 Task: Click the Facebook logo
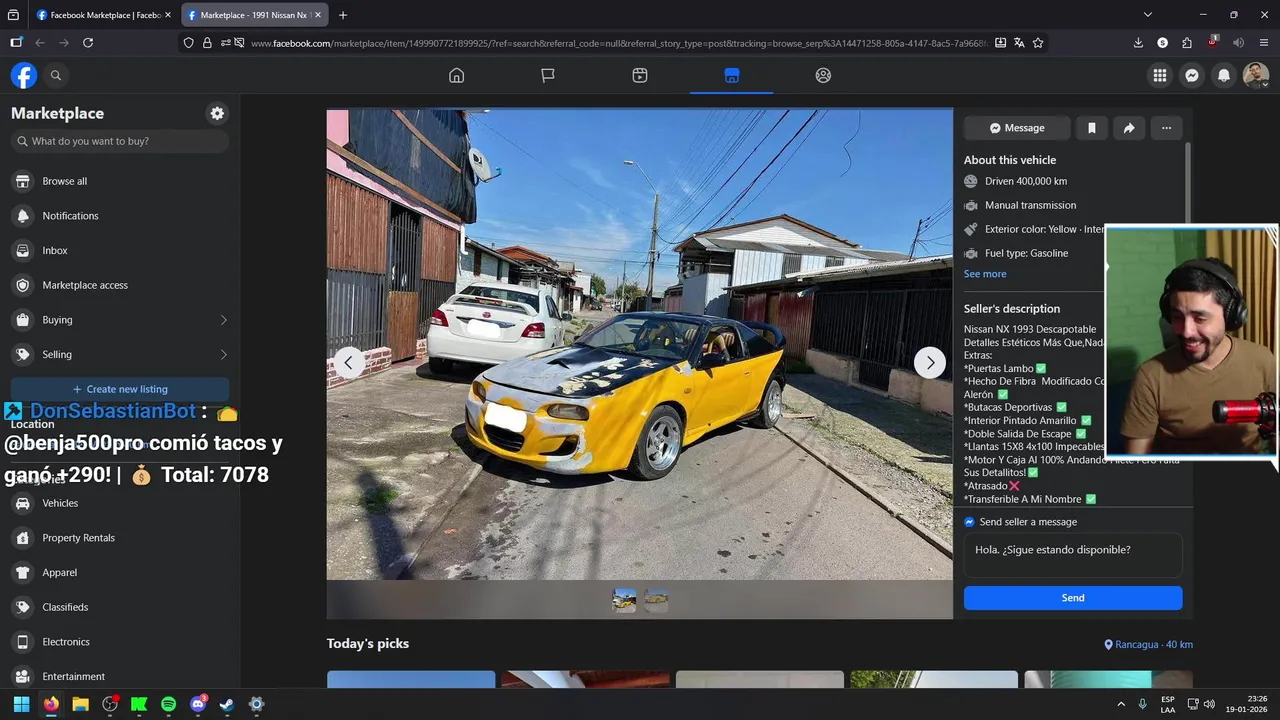click(24, 75)
